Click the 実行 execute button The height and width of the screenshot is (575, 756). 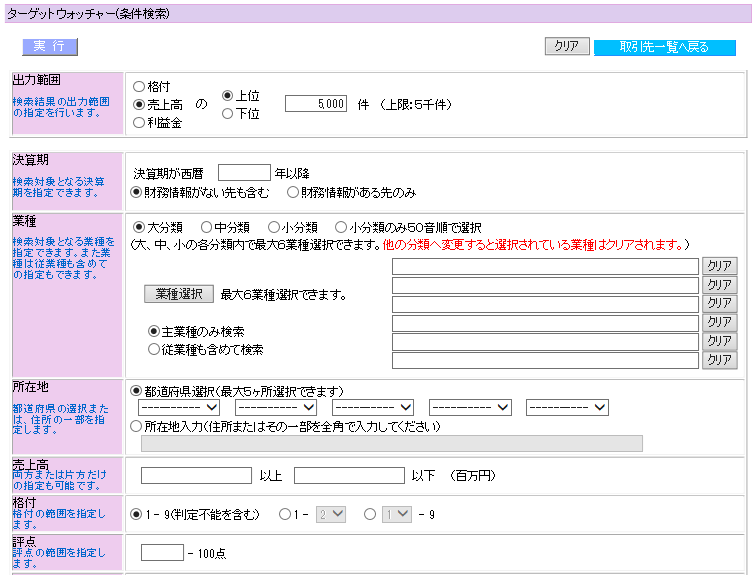pos(50,47)
